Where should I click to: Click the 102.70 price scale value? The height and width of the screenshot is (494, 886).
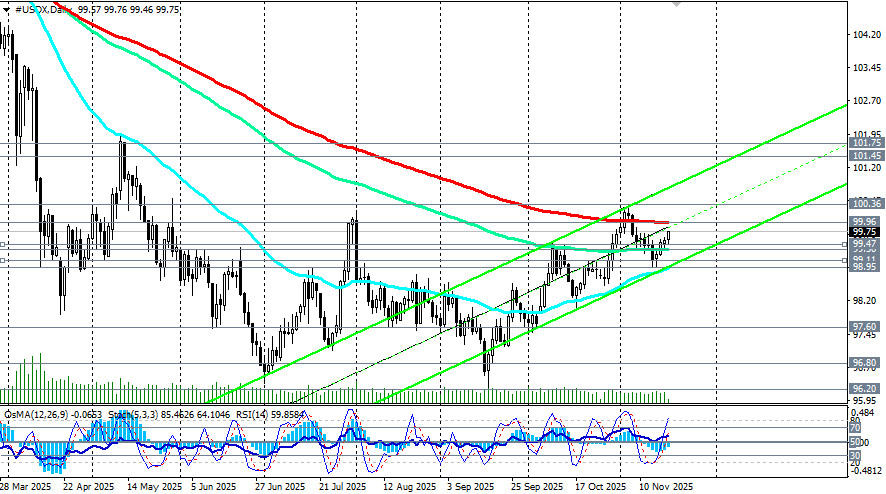click(867, 101)
